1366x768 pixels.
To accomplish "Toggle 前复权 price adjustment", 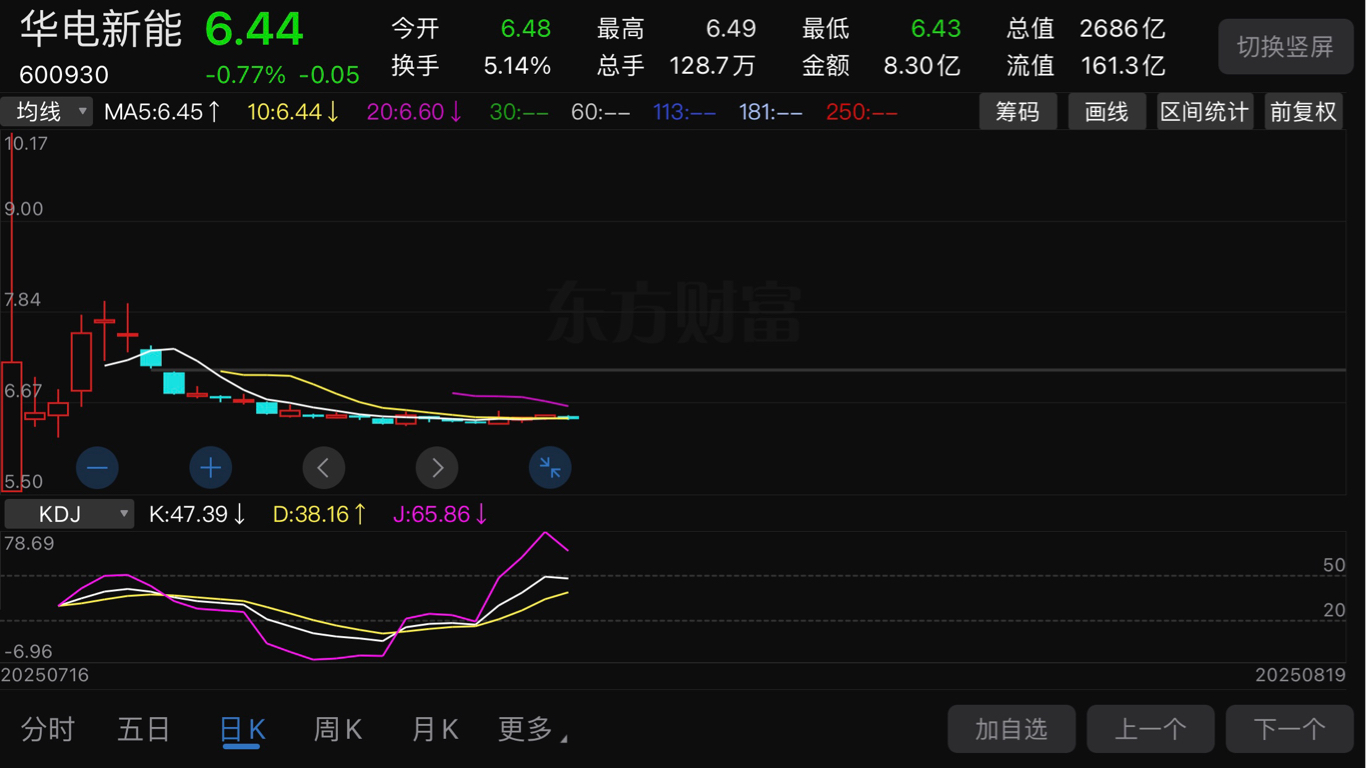I will pos(1303,111).
